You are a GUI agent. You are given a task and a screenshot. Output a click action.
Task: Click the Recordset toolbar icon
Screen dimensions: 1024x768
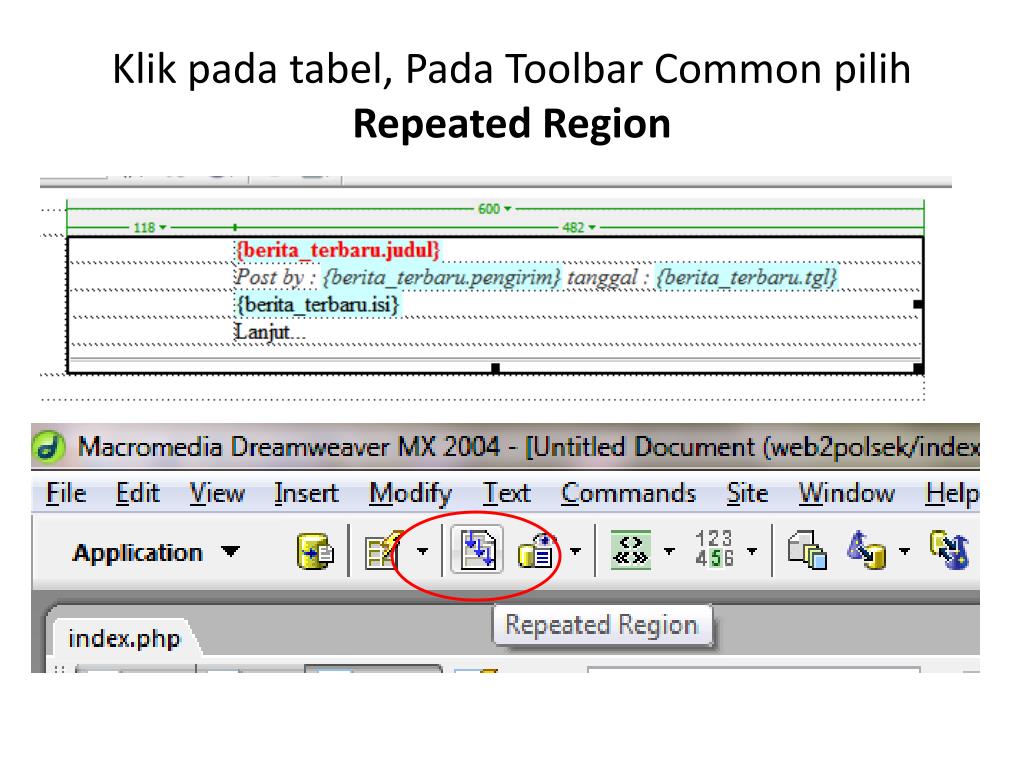315,551
